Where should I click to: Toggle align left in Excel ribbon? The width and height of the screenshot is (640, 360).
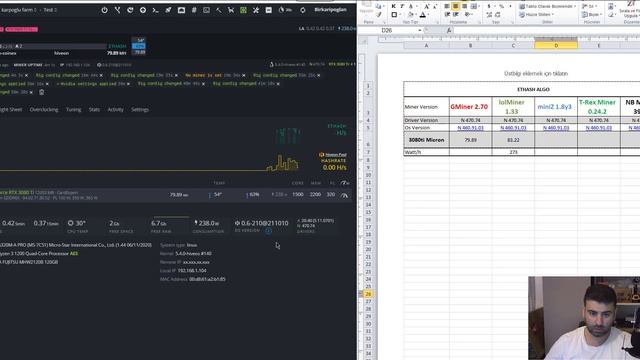point(447,6)
